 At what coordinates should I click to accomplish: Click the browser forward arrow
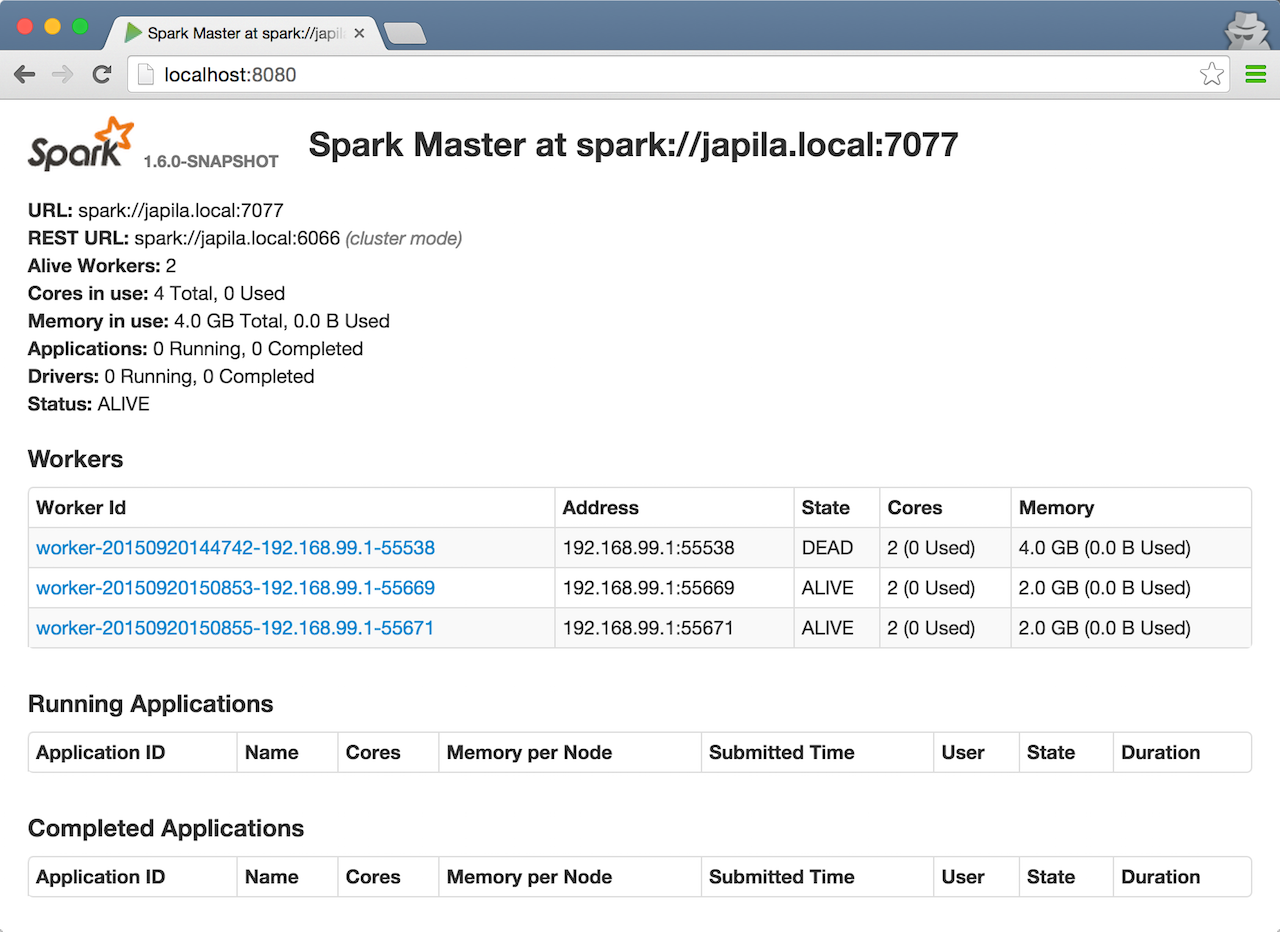pos(63,75)
